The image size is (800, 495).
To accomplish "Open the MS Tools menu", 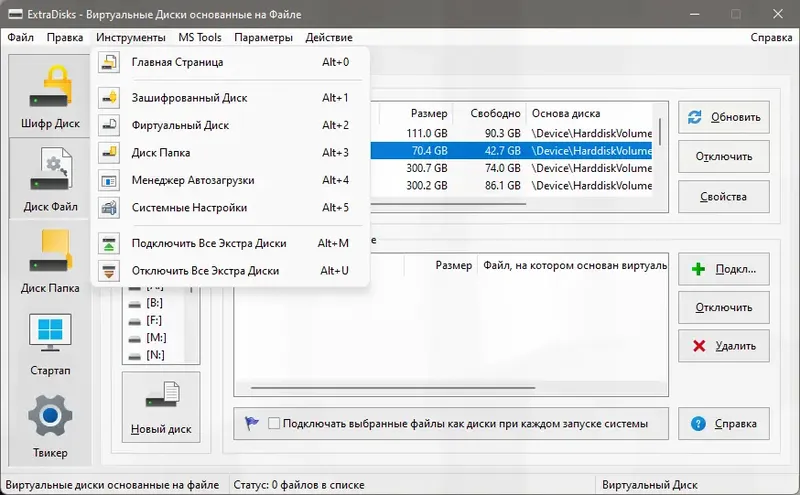I will coord(200,37).
